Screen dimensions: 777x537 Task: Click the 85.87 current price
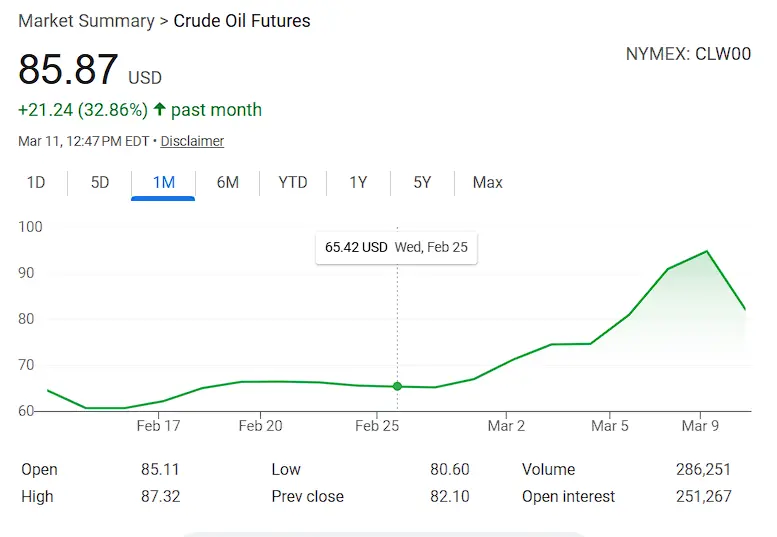click(x=68, y=69)
